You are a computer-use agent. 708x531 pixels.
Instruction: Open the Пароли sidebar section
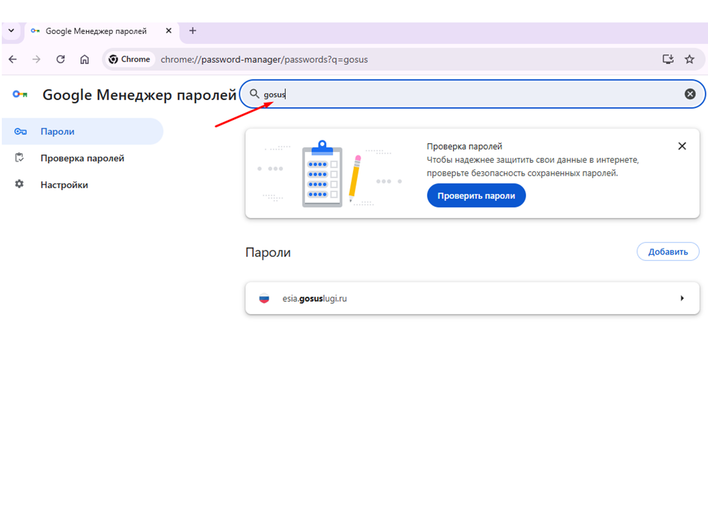(x=82, y=131)
